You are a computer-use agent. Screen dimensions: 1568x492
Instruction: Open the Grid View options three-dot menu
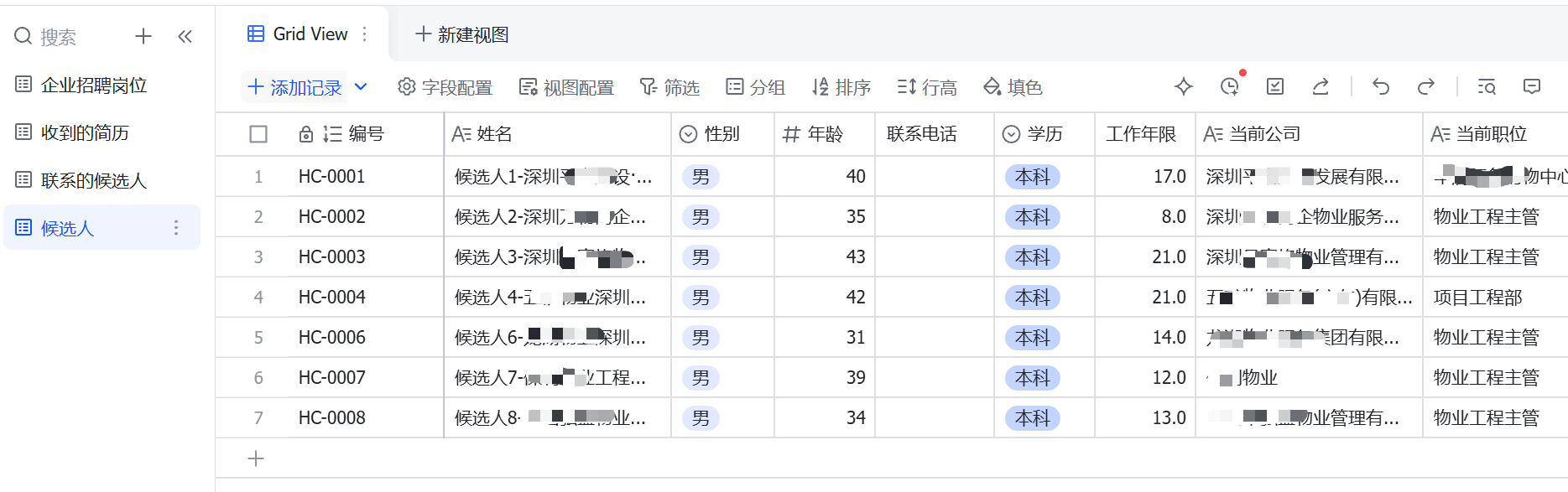click(364, 34)
